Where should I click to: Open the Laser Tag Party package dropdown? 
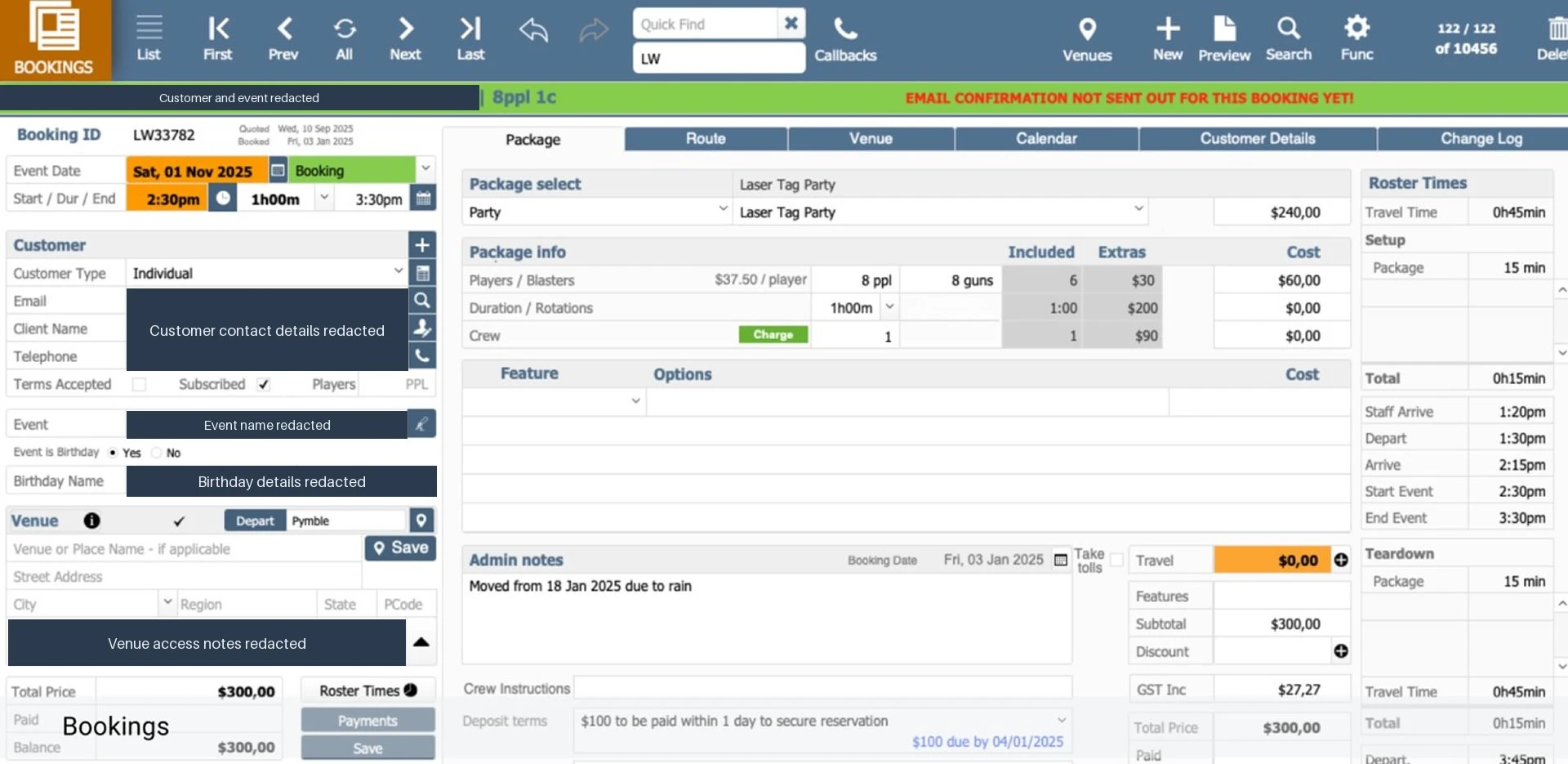(1138, 210)
